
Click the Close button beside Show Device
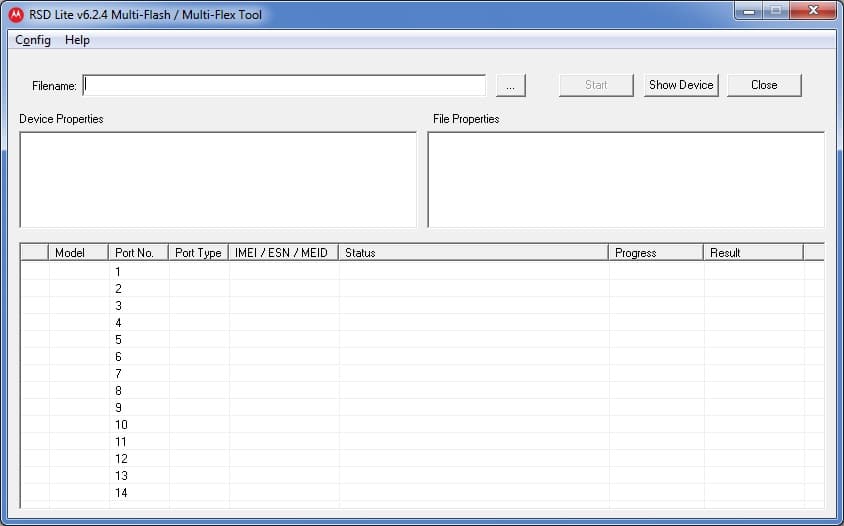coord(764,85)
